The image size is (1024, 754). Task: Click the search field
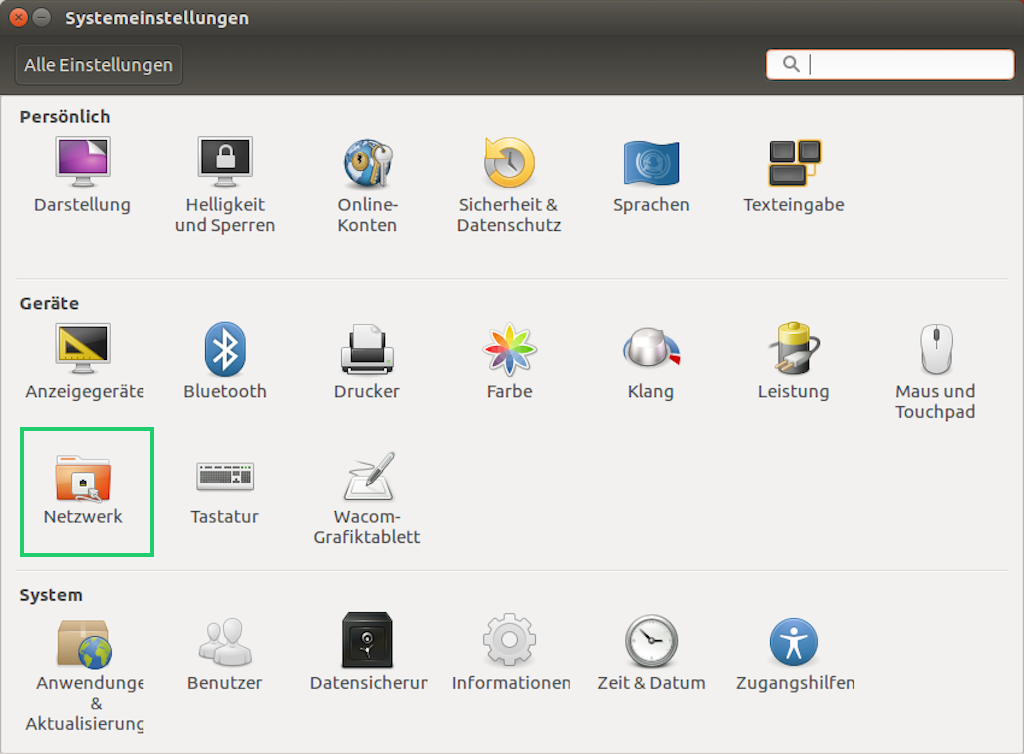coord(890,64)
